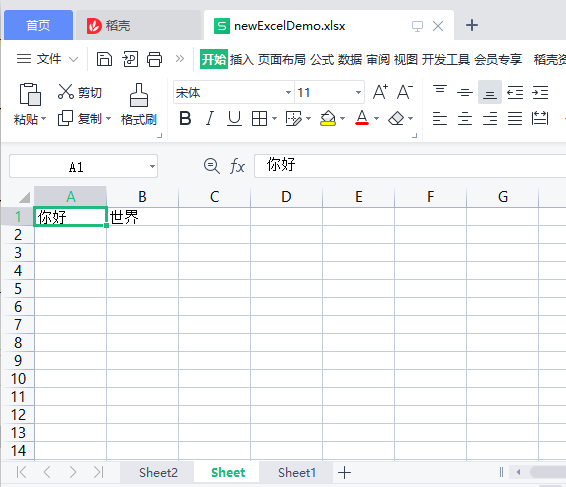
Task: Open fill color dropdown arrow
Action: click(x=343, y=118)
